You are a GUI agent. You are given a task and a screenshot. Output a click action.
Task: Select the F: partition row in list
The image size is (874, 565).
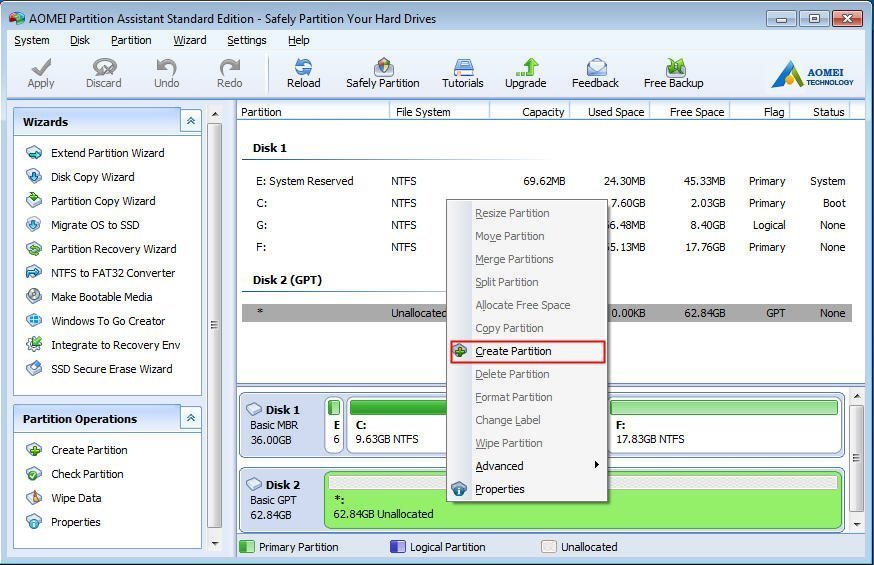pos(547,247)
